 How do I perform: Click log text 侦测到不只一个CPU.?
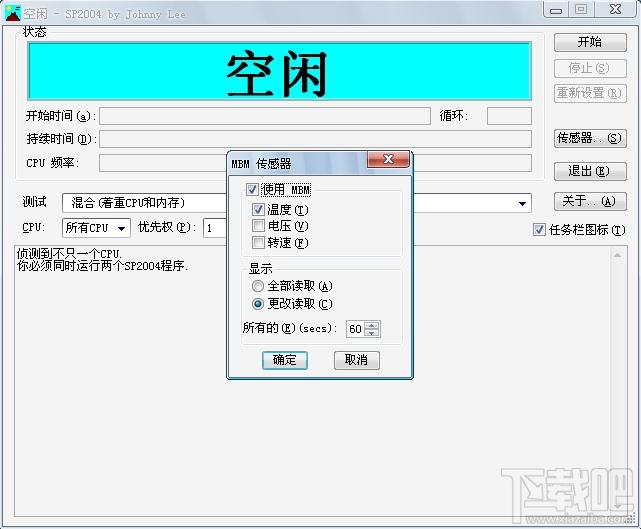coord(69,254)
